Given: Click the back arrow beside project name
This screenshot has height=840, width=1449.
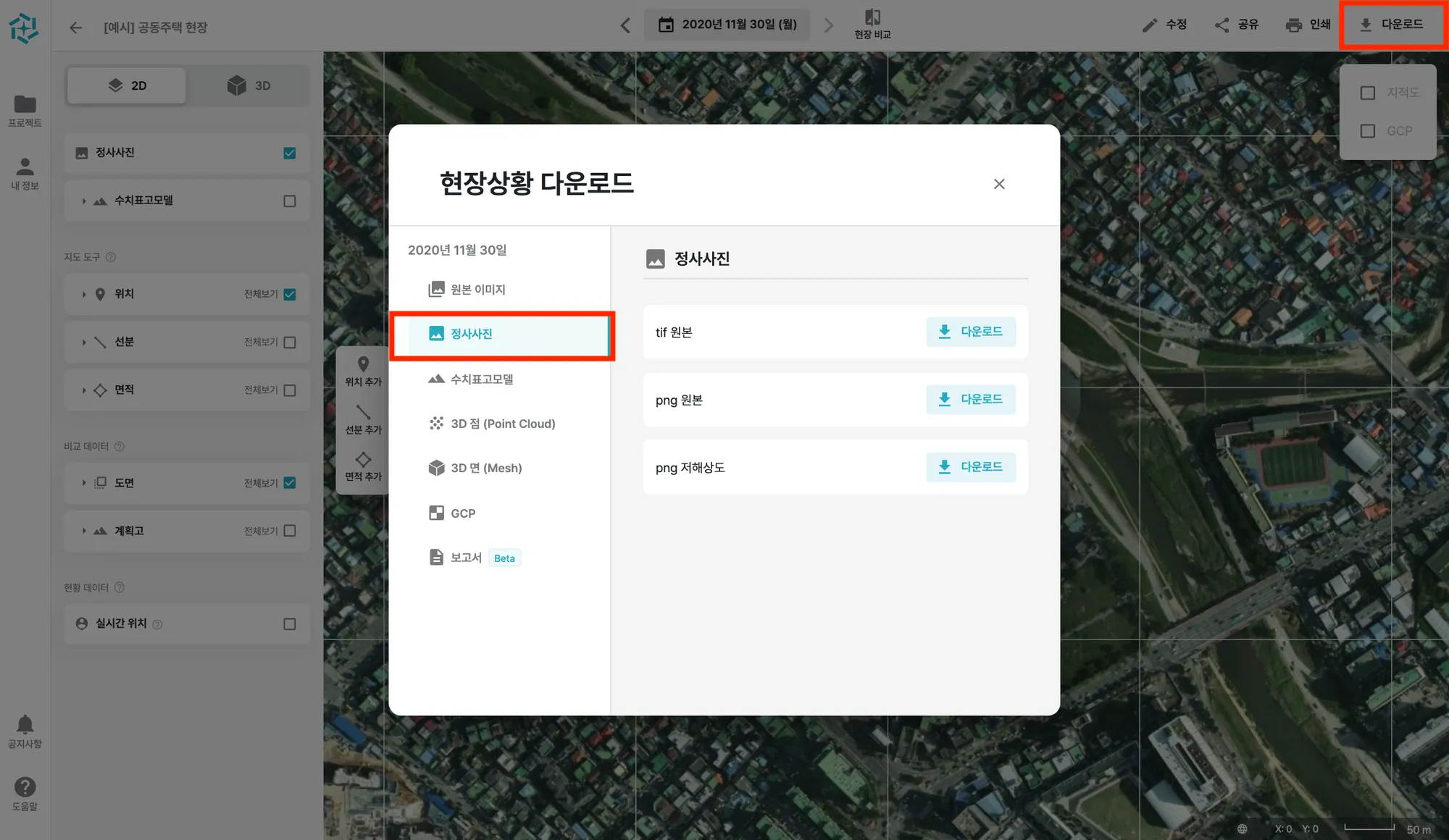Looking at the screenshot, I should pos(75,28).
